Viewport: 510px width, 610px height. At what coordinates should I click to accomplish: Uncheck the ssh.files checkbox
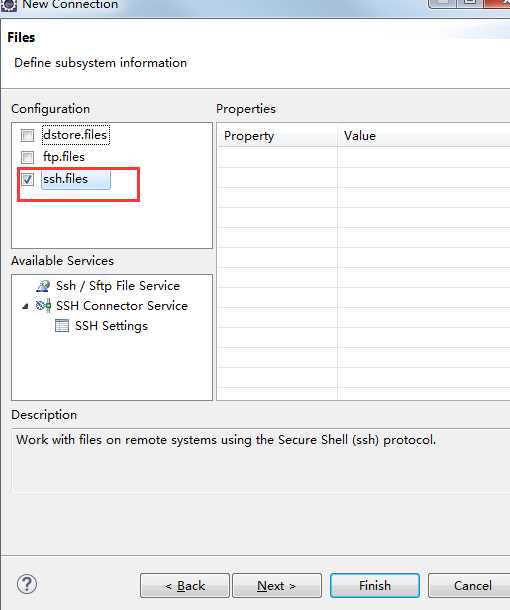point(27,179)
